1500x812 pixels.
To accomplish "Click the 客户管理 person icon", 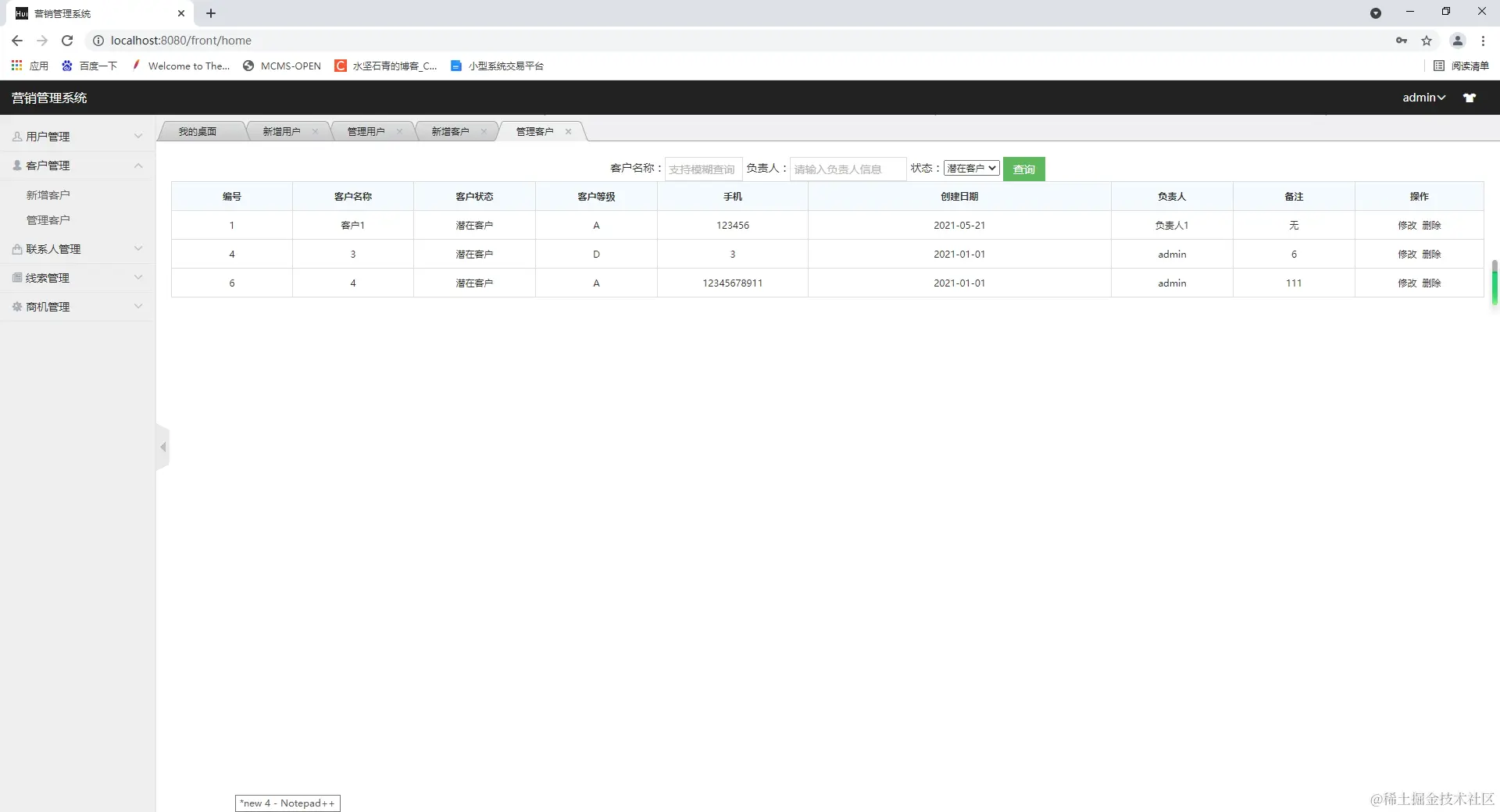I will click(x=17, y=166).
